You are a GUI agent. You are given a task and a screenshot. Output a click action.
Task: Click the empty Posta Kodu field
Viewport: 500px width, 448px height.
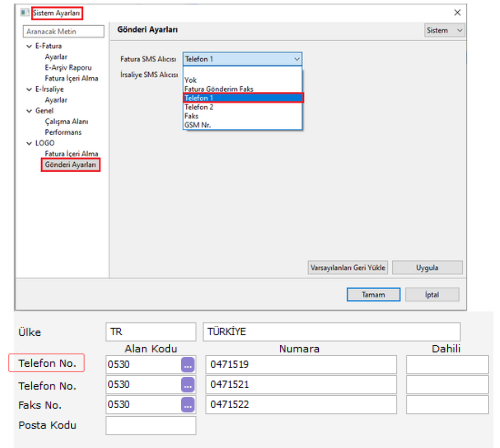(x=151, y=425)
